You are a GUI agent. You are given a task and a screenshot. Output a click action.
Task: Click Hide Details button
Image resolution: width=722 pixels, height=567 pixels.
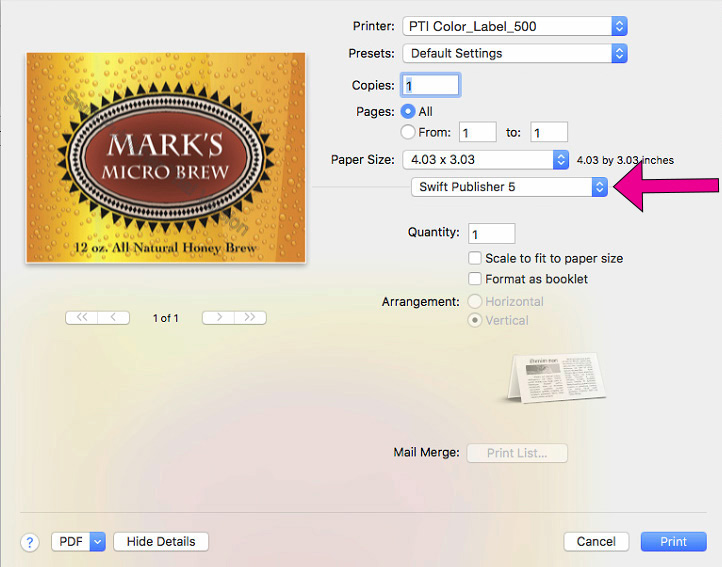coord(161,542)
